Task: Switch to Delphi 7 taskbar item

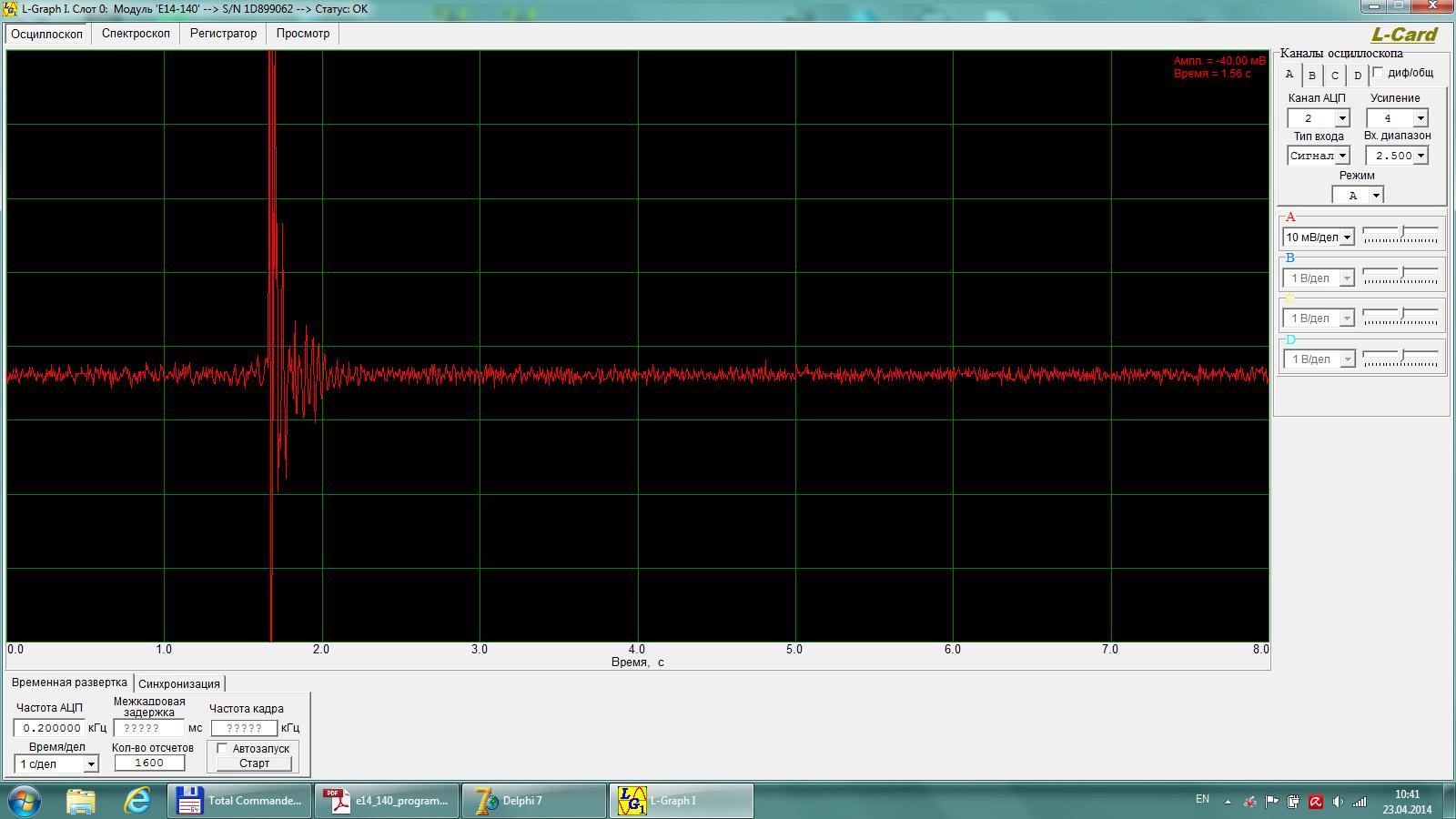Action: [x=535, y=801]
